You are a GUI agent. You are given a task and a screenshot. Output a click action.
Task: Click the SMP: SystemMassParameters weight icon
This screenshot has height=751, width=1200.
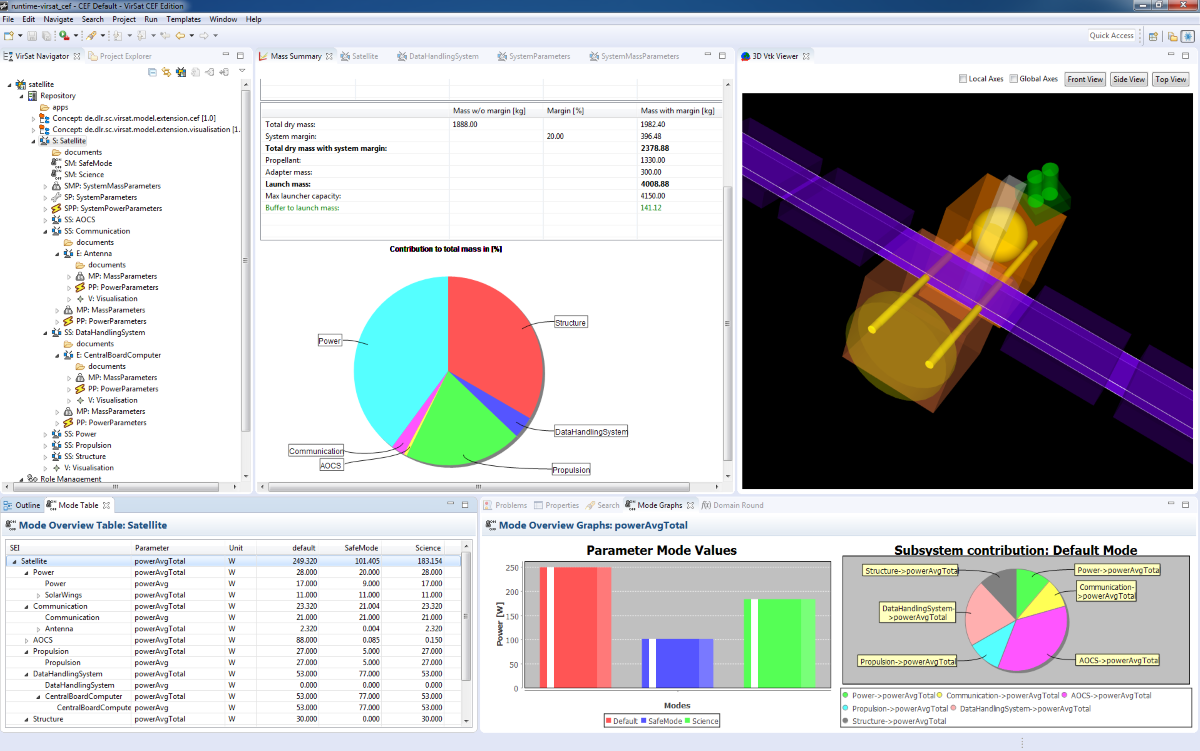coord(55,186)
